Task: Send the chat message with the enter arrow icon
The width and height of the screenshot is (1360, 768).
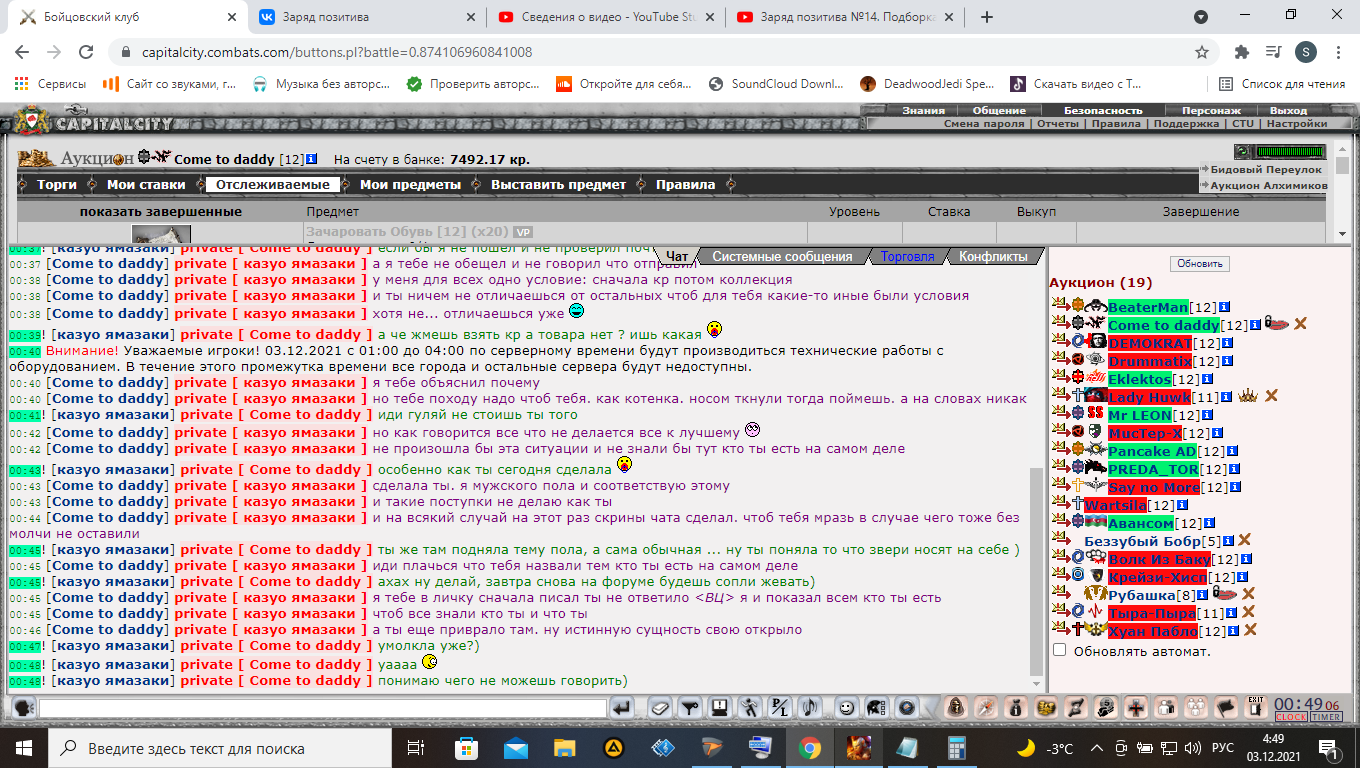Action: (621, 708)
